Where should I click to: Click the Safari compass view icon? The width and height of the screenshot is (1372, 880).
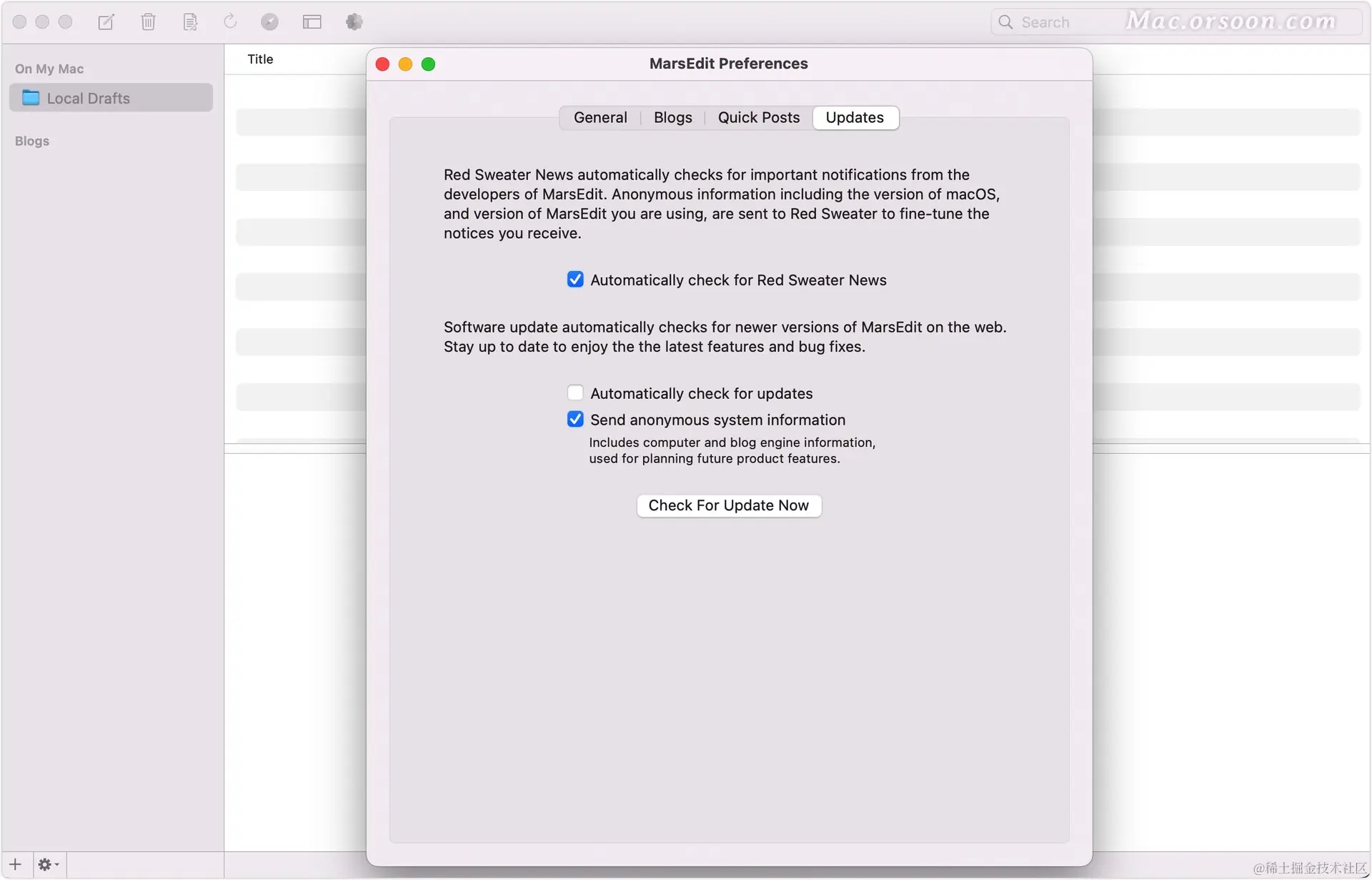tap(269, 22)
